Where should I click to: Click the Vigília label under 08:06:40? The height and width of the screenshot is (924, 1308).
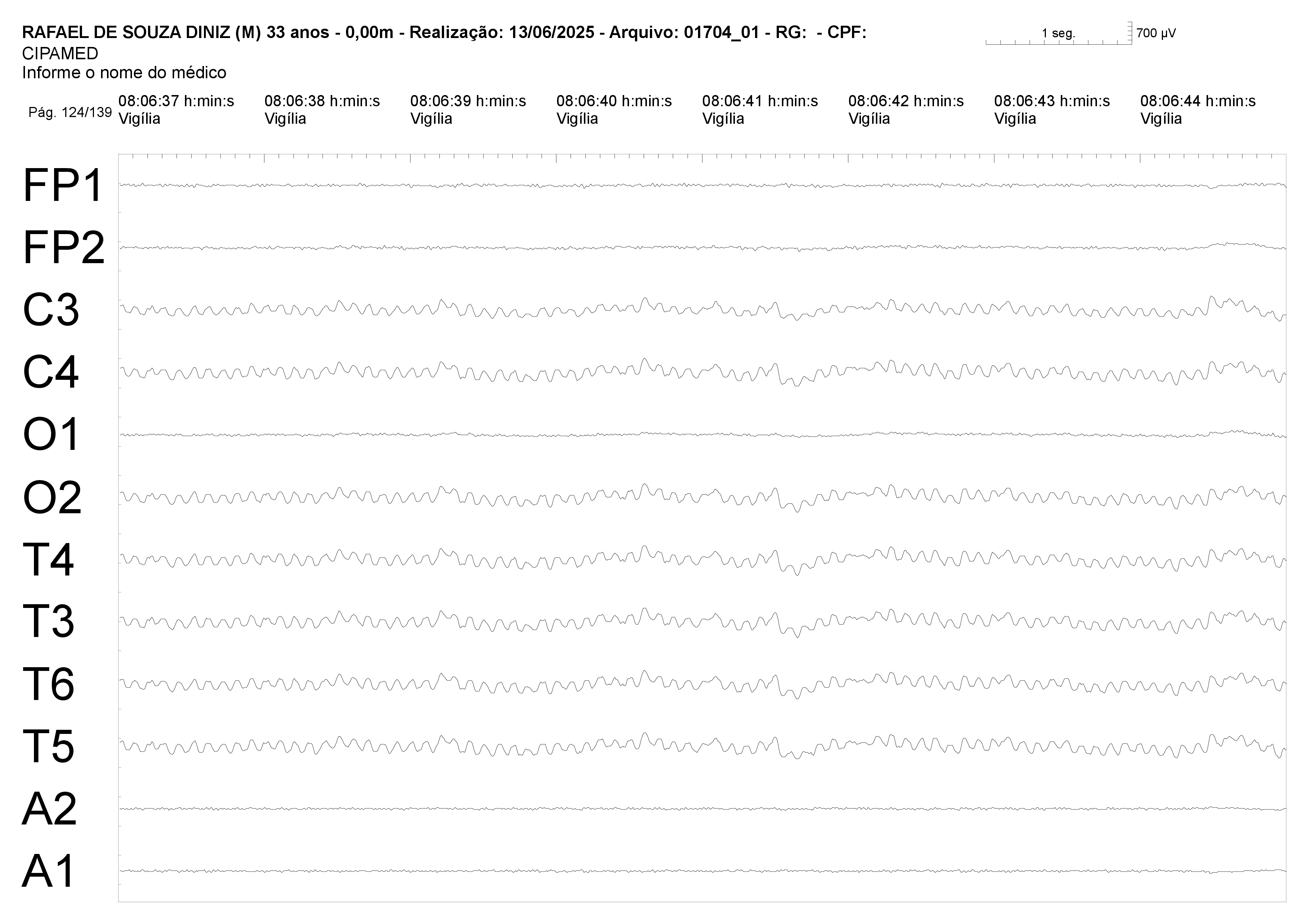(x=577, y=119)
